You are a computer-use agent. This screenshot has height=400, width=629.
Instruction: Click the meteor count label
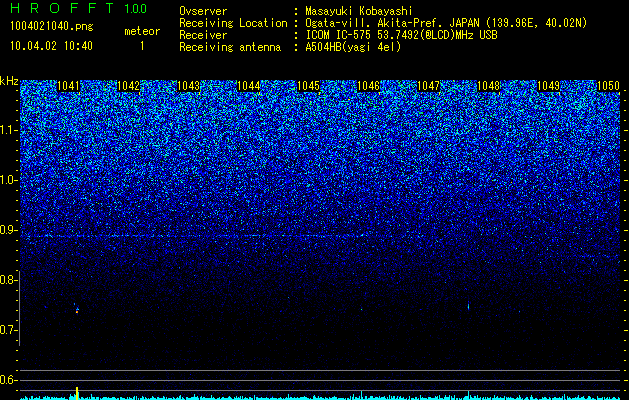(142, 31)
